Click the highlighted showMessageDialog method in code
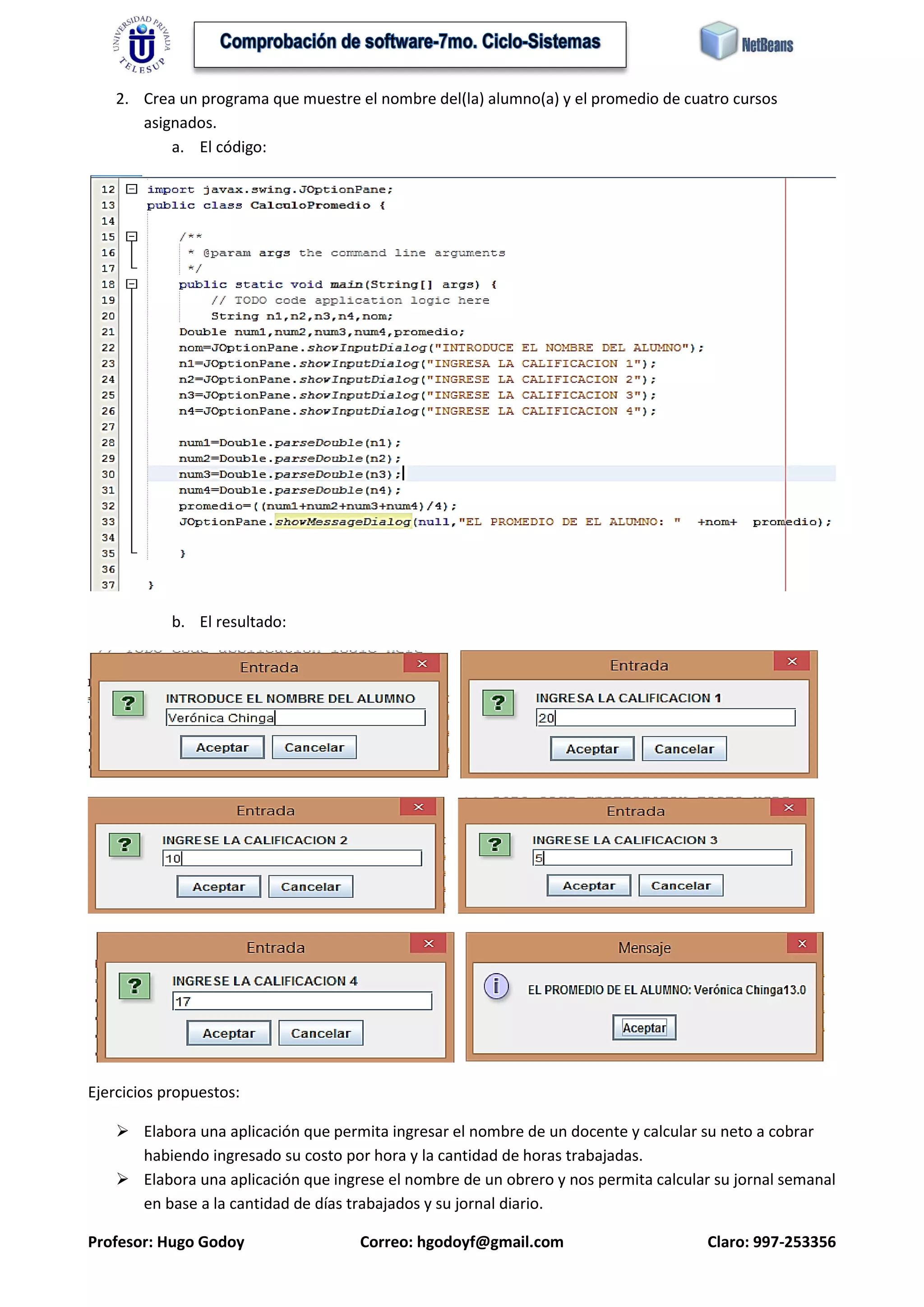 point(343,522)
